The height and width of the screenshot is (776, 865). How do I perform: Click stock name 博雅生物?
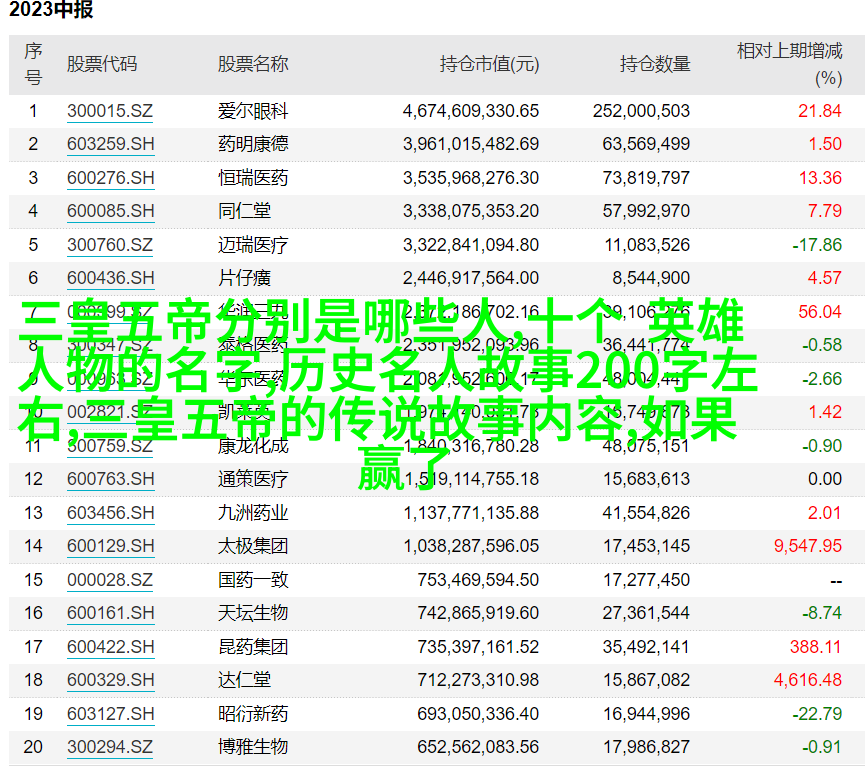click(253, 747)
